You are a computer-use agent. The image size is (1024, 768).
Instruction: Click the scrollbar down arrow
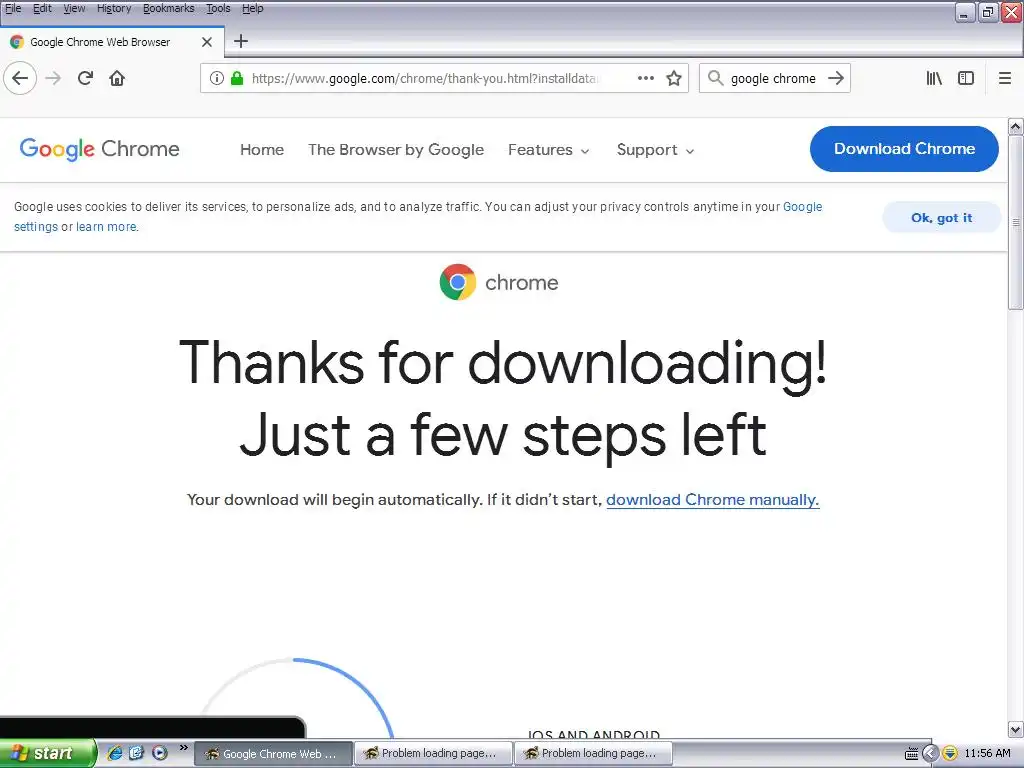tap(1016, 729)
